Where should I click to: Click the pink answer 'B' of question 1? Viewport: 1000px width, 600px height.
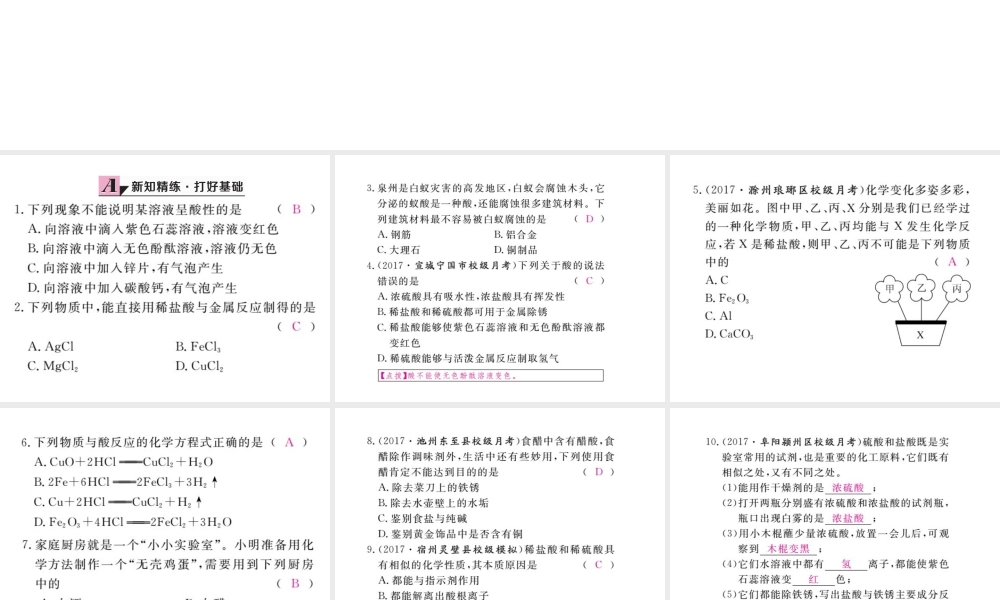pos(296,209)
